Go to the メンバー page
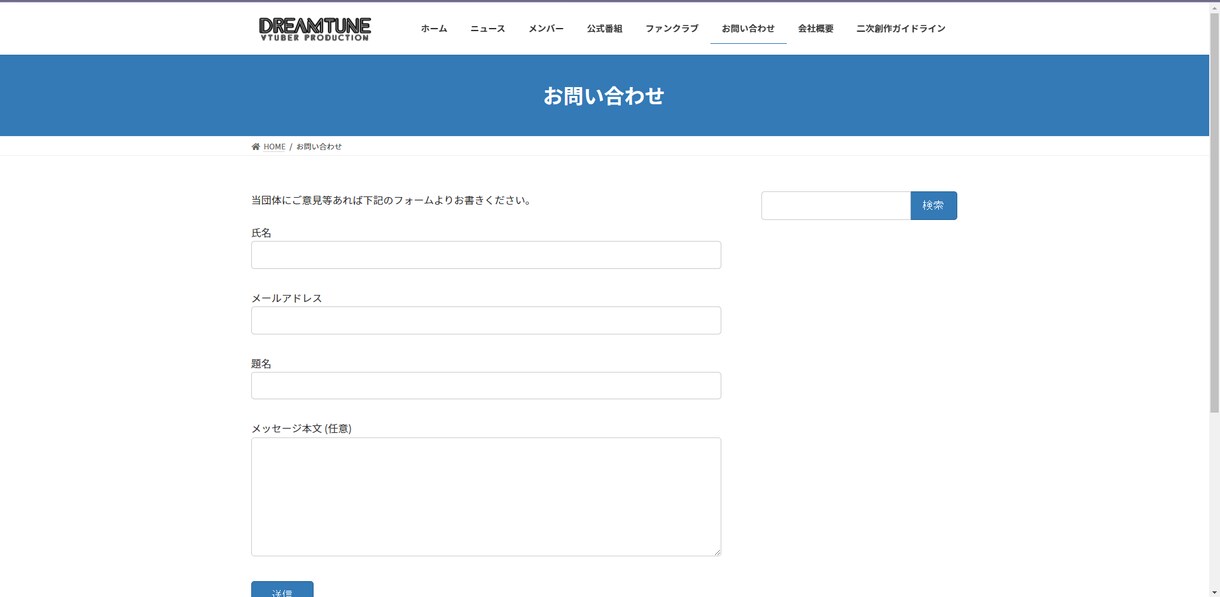The height and width of the screenshot is (597, 1220). click(x=546, y=29)
